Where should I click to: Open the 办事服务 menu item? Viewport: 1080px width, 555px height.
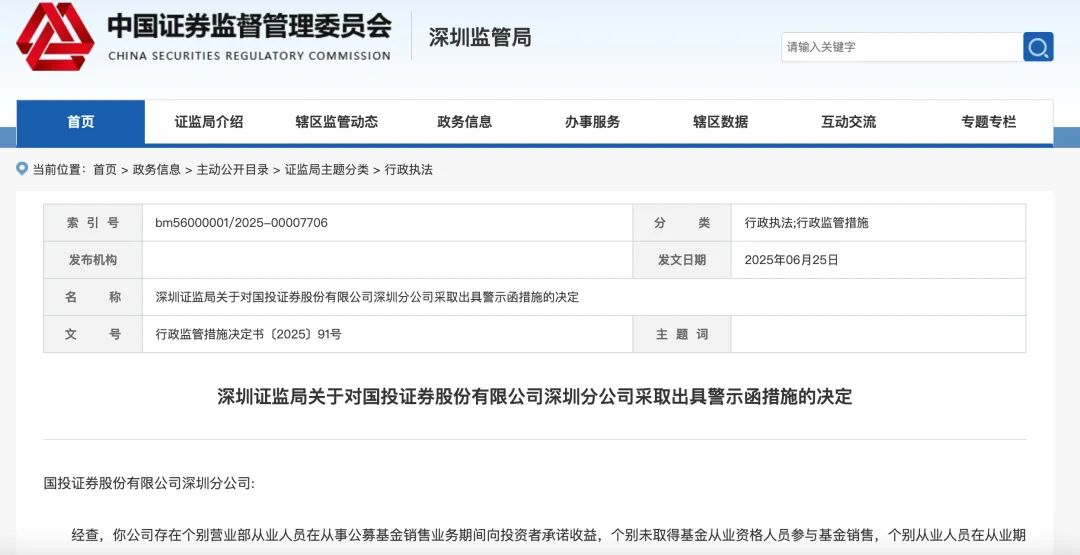[x=592, y=122]
